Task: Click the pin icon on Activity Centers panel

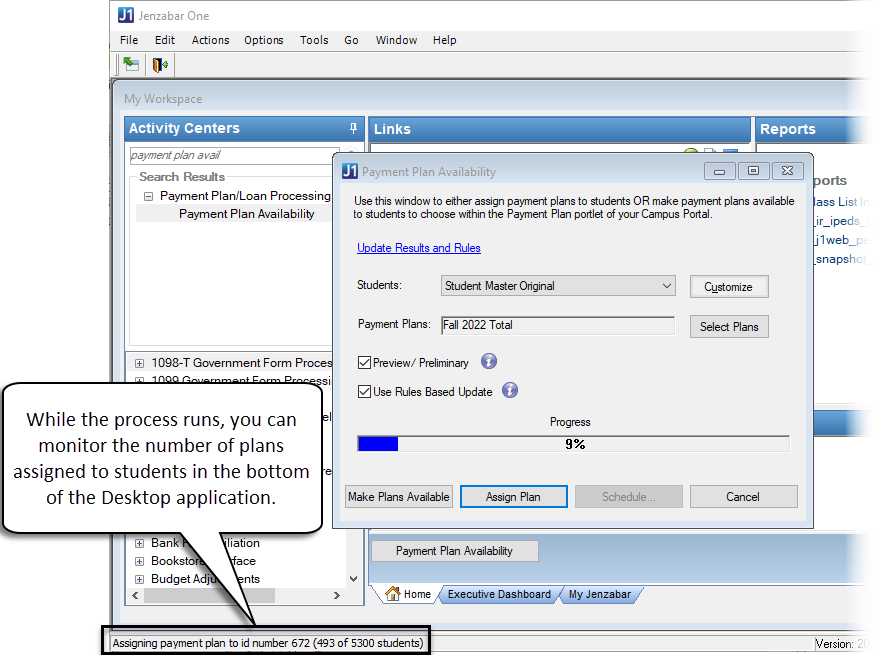Action: click(x=352, y=128)
